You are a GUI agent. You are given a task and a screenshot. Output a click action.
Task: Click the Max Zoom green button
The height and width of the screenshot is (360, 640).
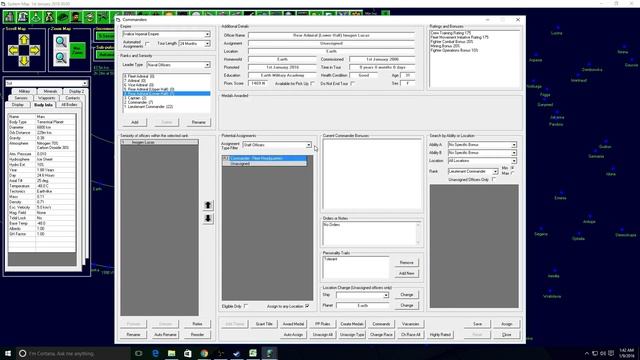click(x=77, y=50)
